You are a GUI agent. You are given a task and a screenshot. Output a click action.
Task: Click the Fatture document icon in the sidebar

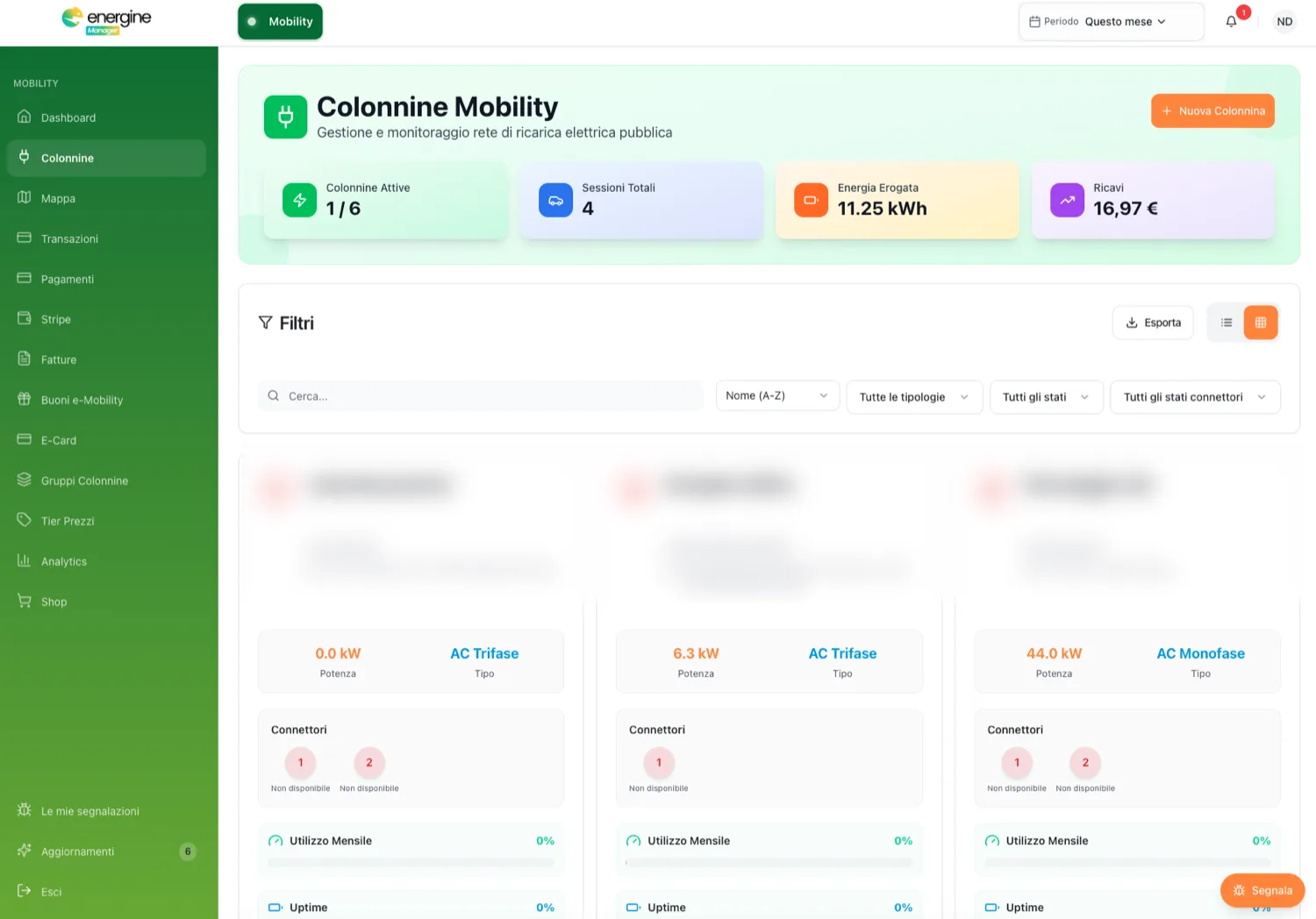click(25, 359)
